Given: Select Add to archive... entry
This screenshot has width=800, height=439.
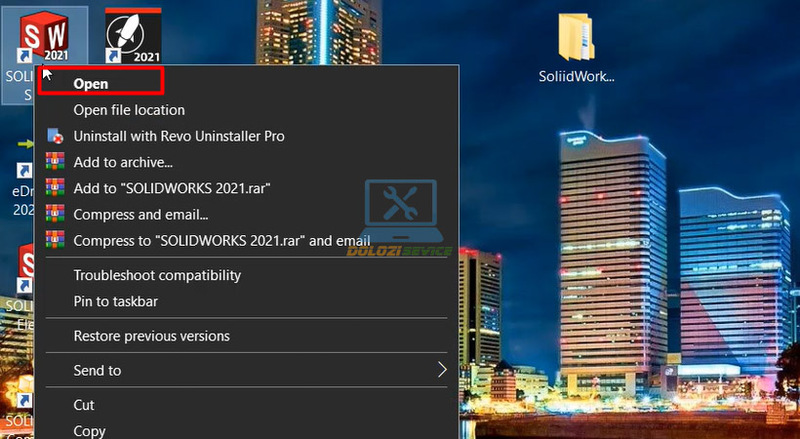Looking at the screenshot, I should click(123, 162).
